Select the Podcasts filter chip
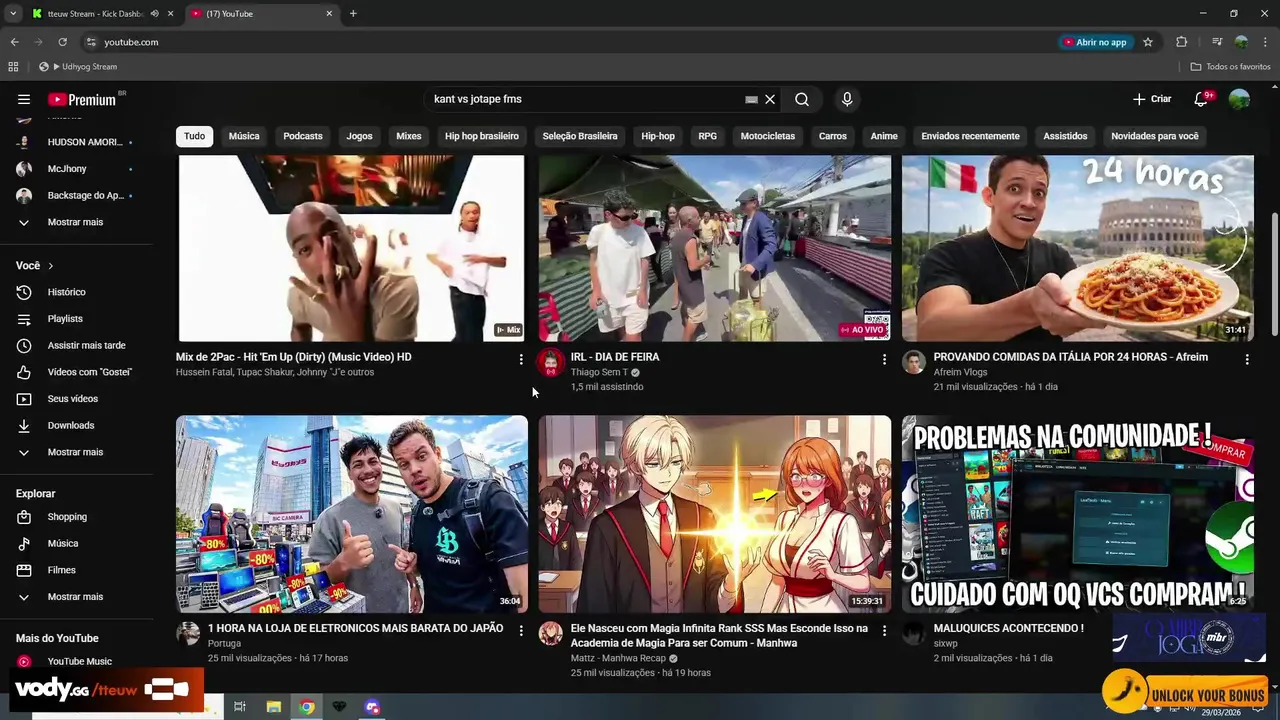 pyautogui.click(x=303, y=136)
